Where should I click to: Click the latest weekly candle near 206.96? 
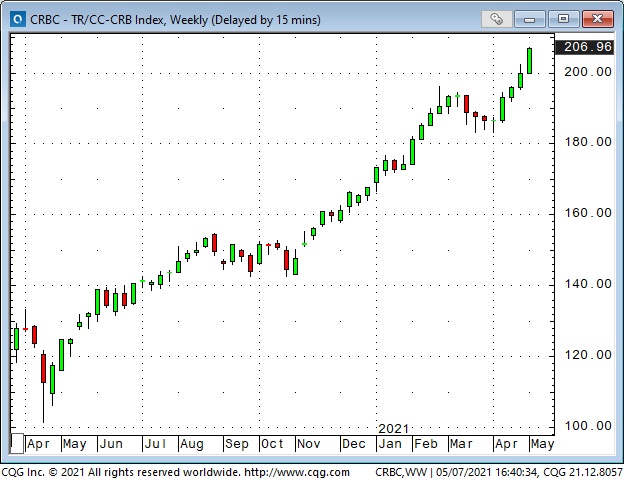click(x=529, y=61)
